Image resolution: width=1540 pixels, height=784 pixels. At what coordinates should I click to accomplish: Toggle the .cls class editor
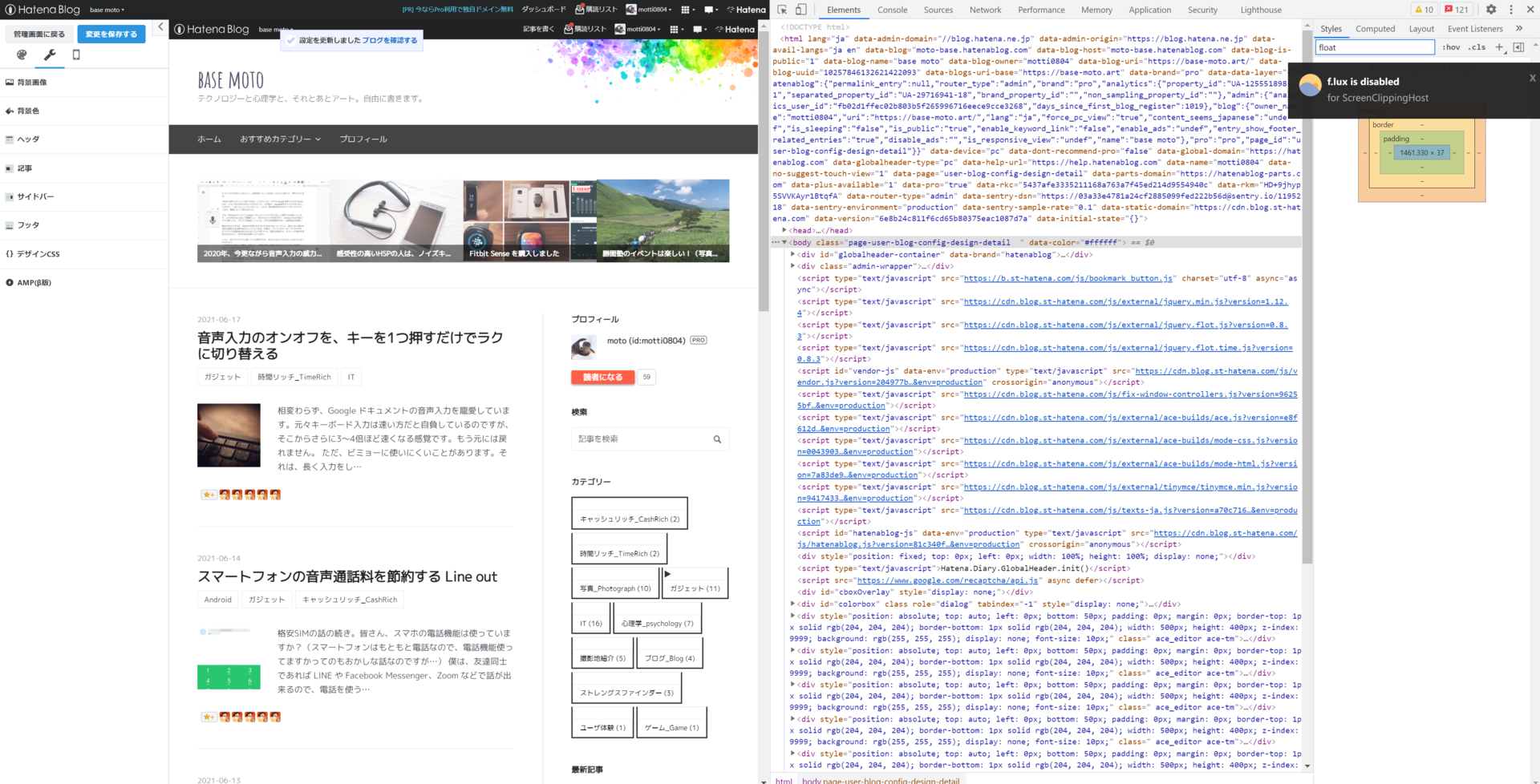(1477, 47)
